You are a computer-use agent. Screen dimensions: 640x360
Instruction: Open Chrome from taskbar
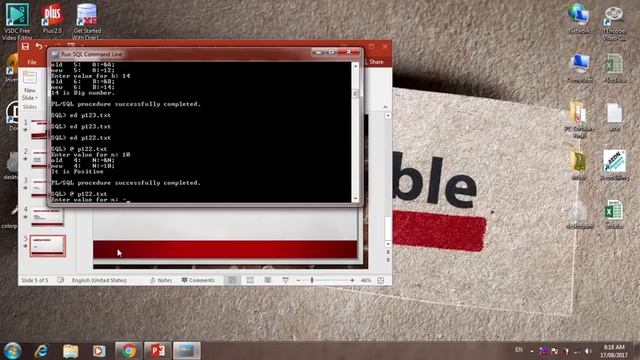(128, 351)
